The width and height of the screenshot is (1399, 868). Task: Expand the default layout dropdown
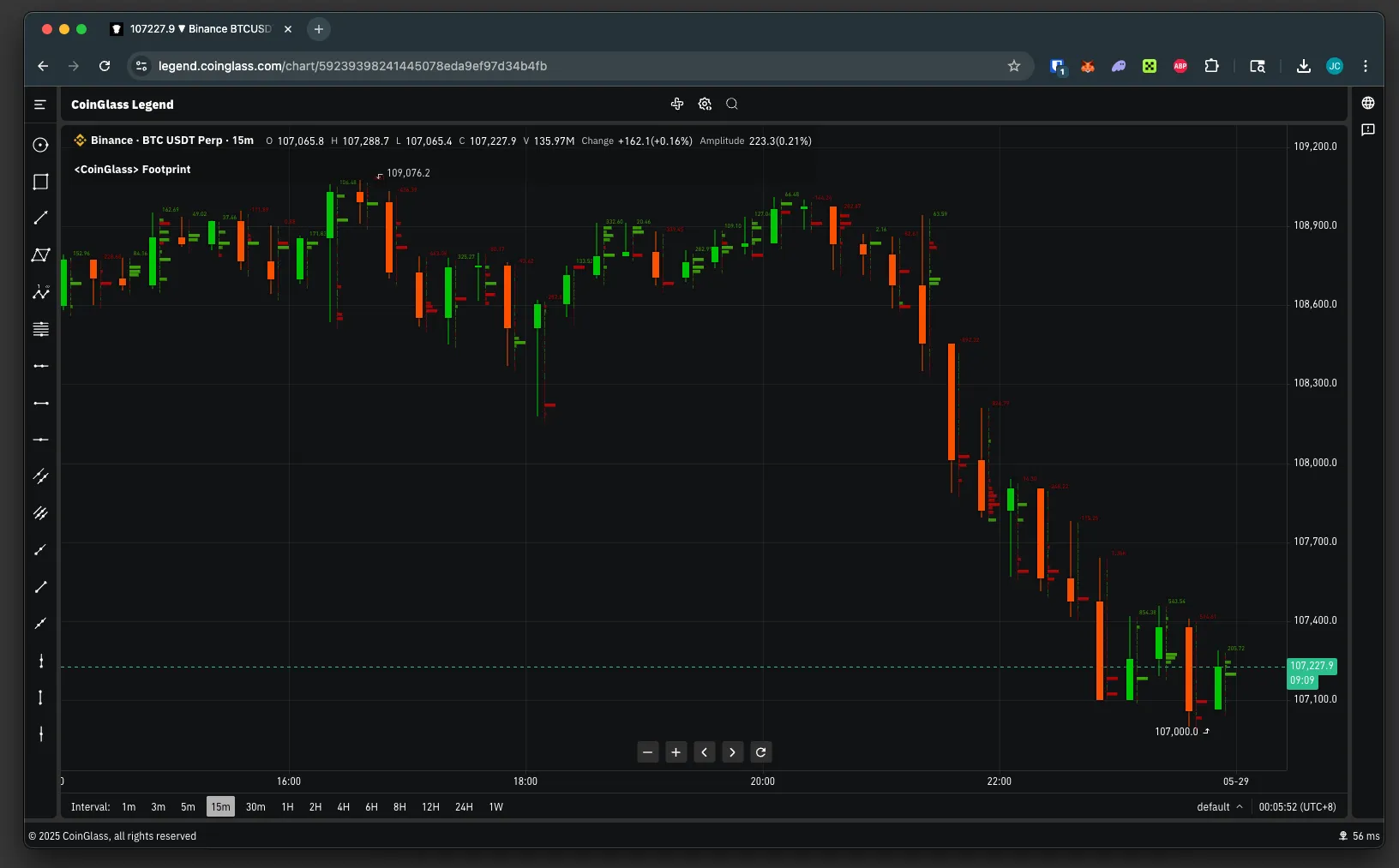(1219, 807)
